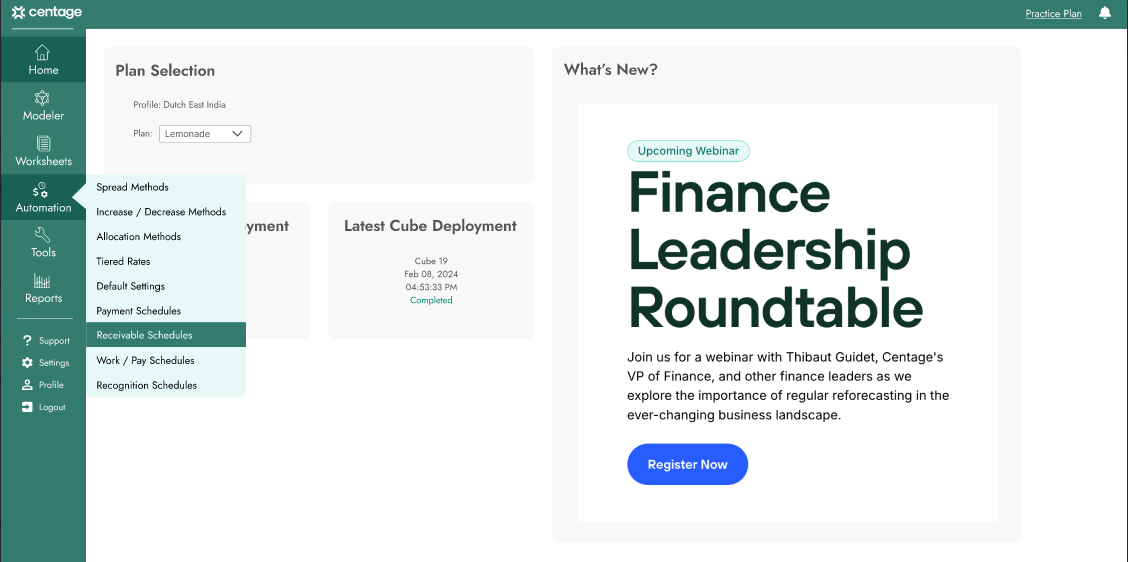The height and width of the screenshot is (562, 1128).
Task: Open the Reports chart icon
Action: pyautogui.click(x=42, y=289)
